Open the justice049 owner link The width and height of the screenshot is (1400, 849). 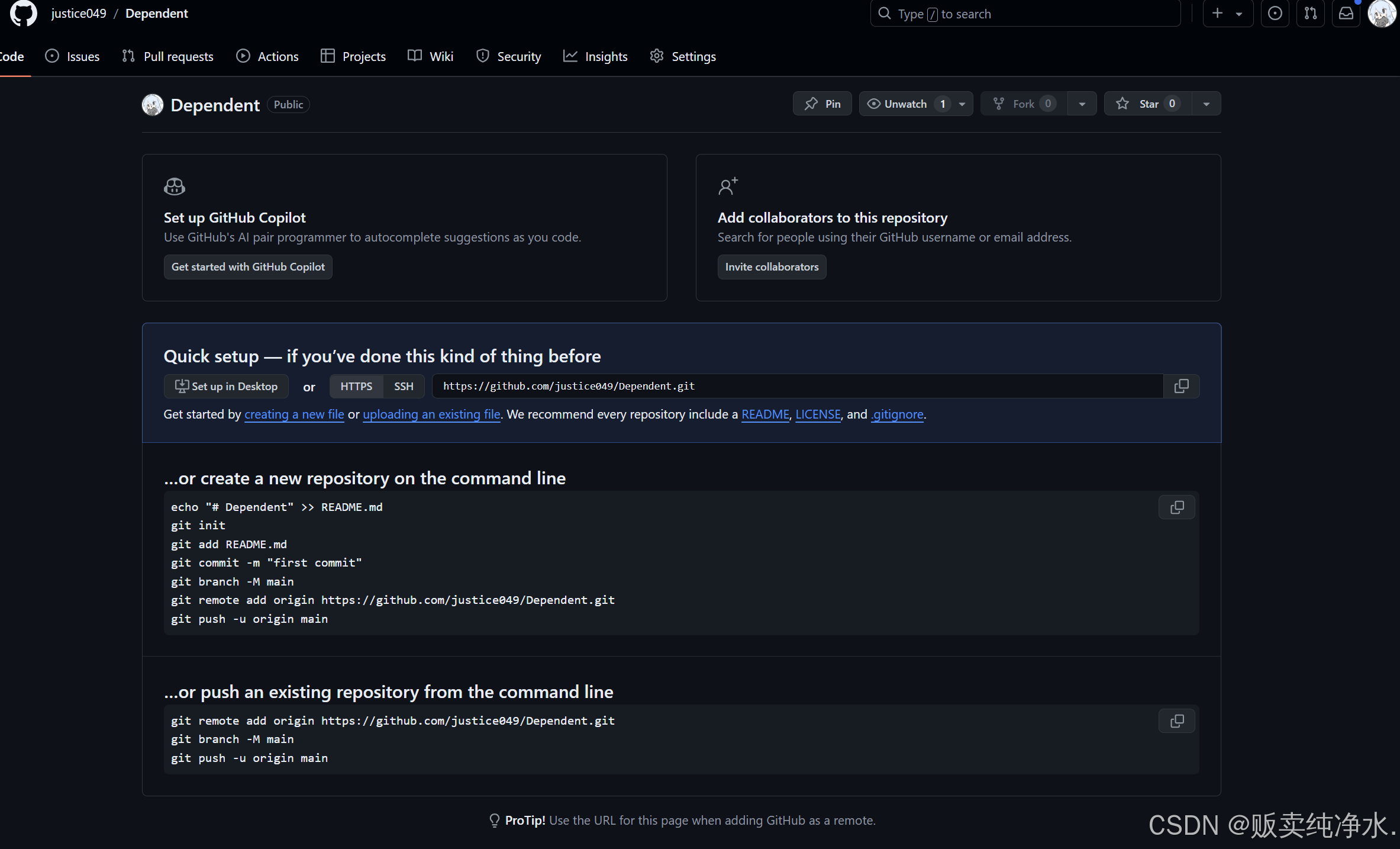79,13
